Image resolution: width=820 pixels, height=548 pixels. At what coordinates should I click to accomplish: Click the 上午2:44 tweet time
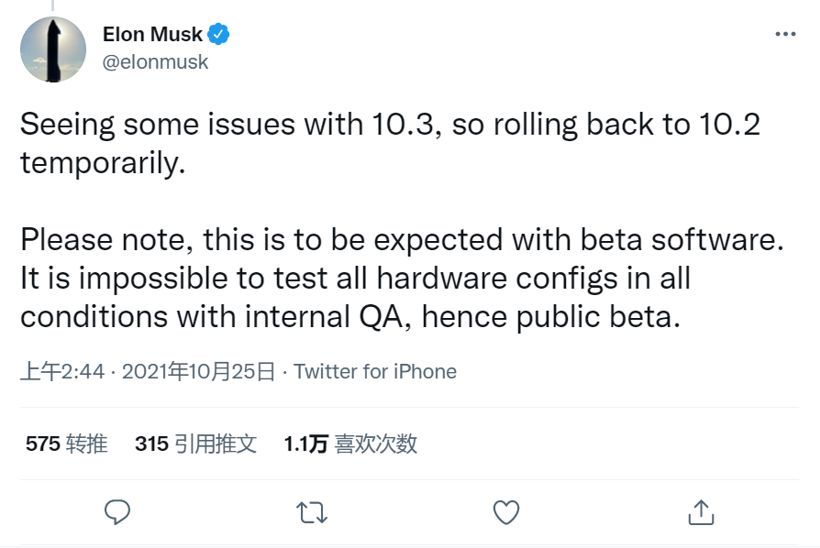tap(62, 372)
